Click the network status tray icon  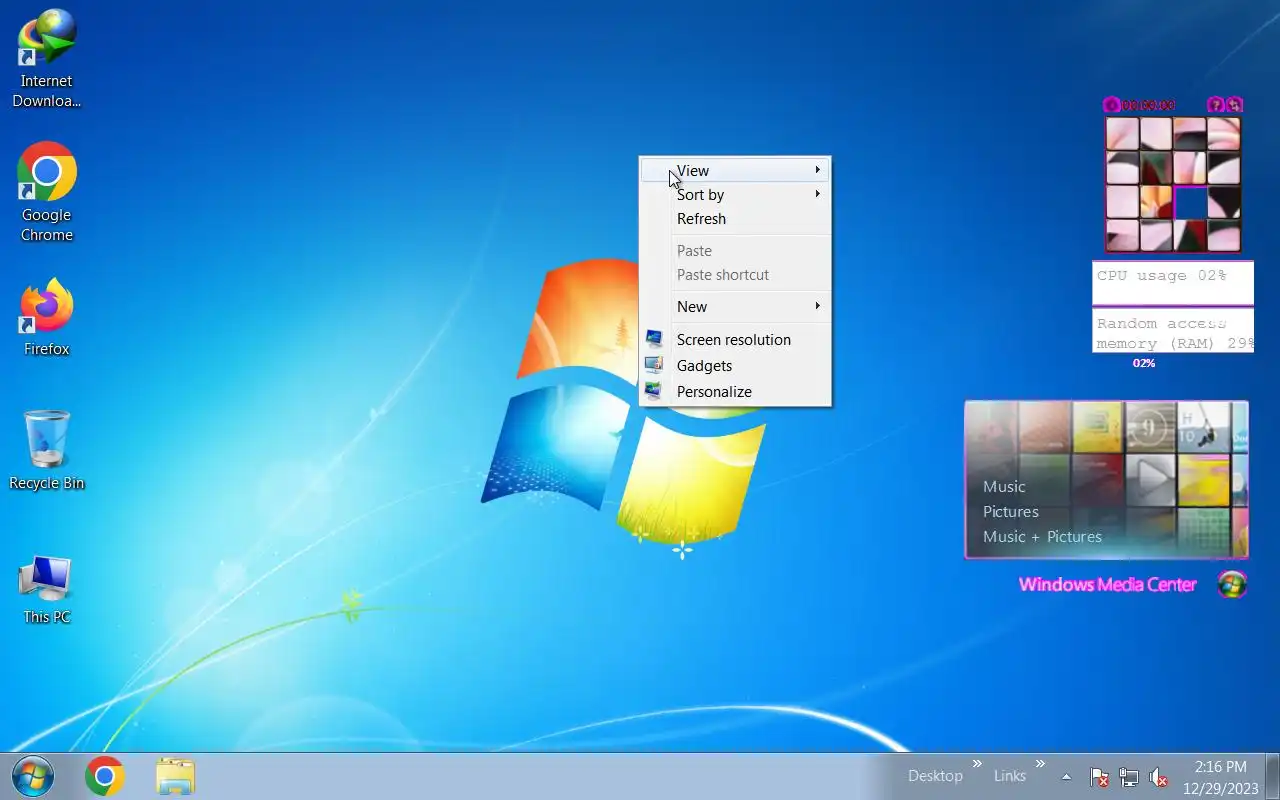coord(1128,777)
